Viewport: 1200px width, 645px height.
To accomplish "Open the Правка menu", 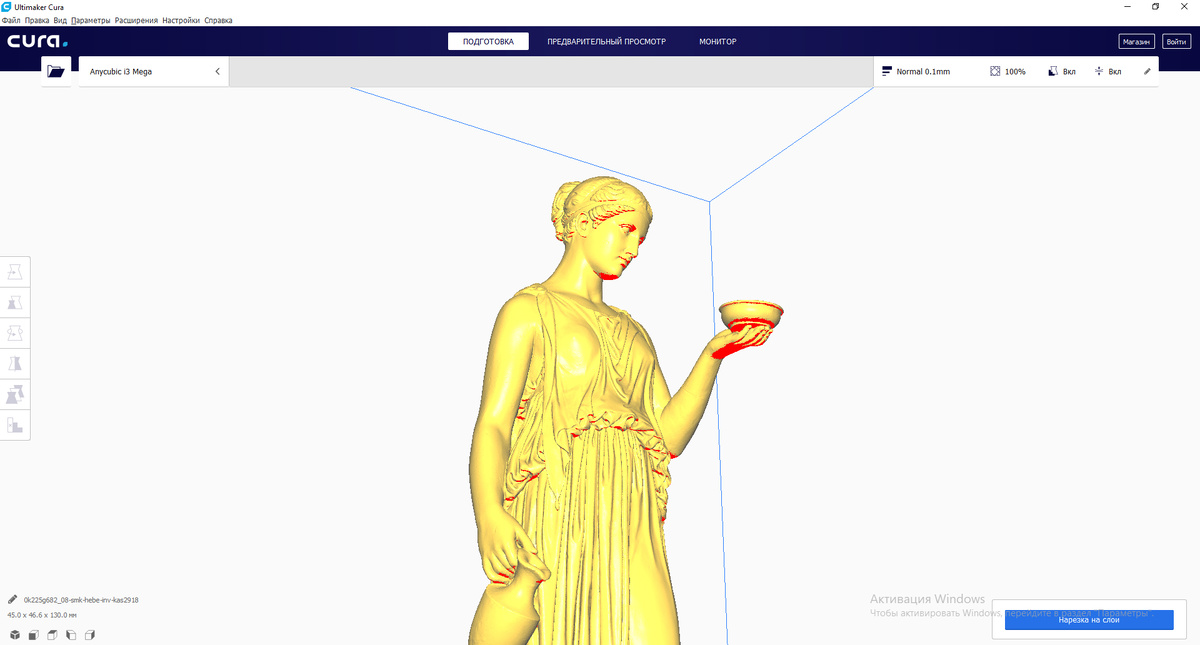I will [x=37, y=20].
